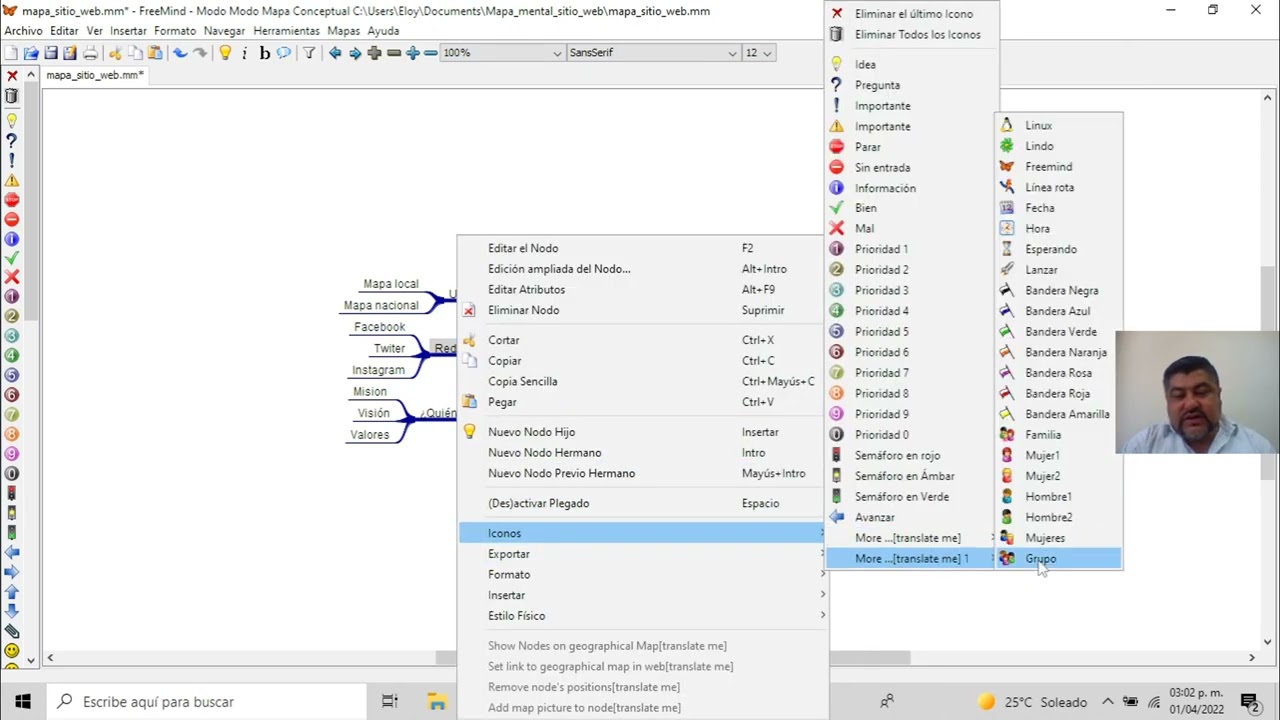Click the paste clipboard icon in the toolbar
Screen dimensions: 1280x720
point(155,53)
